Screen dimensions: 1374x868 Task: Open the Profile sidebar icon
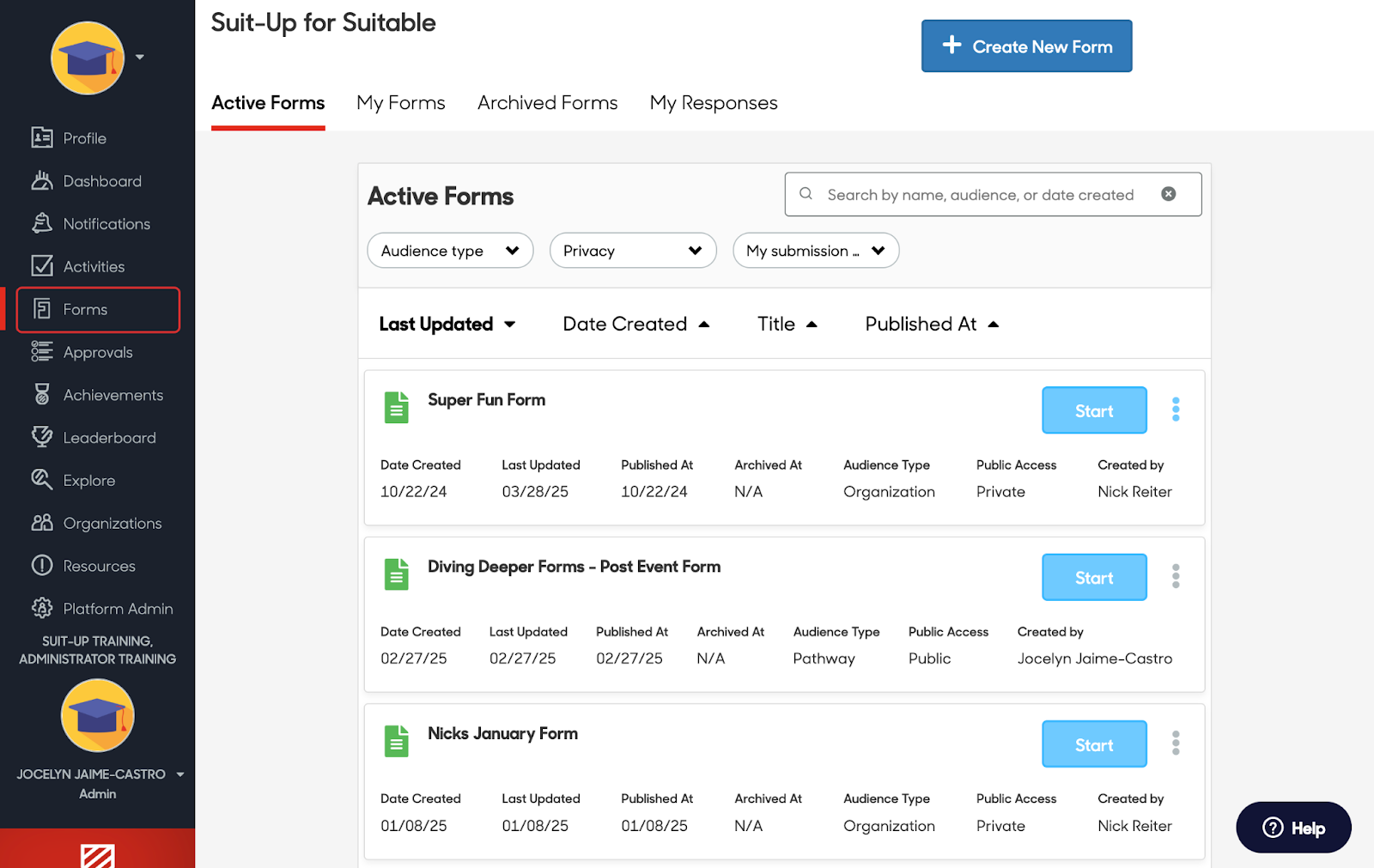[x=42, y=137]
